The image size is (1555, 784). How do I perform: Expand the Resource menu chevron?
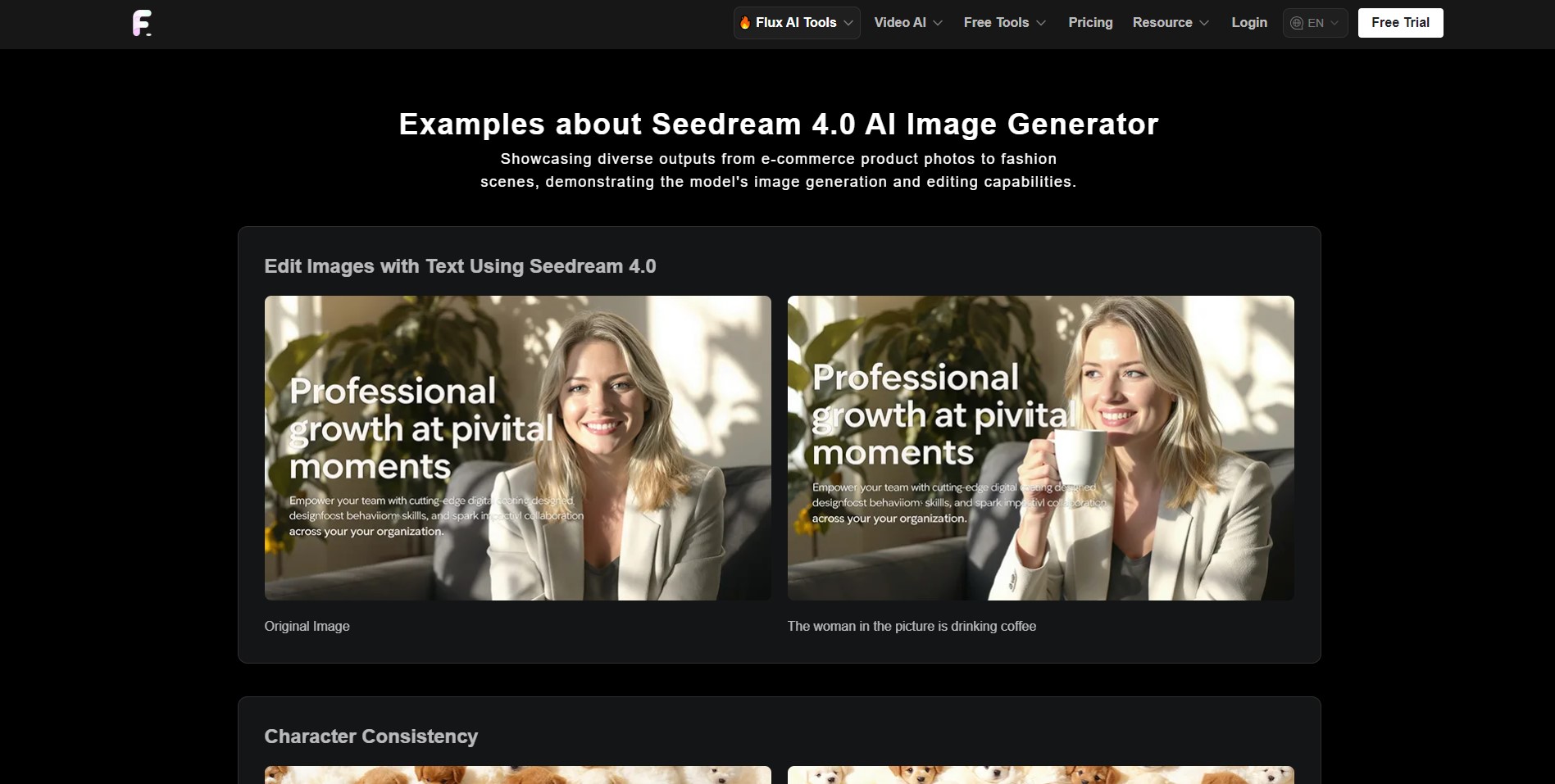point(1204,23)
